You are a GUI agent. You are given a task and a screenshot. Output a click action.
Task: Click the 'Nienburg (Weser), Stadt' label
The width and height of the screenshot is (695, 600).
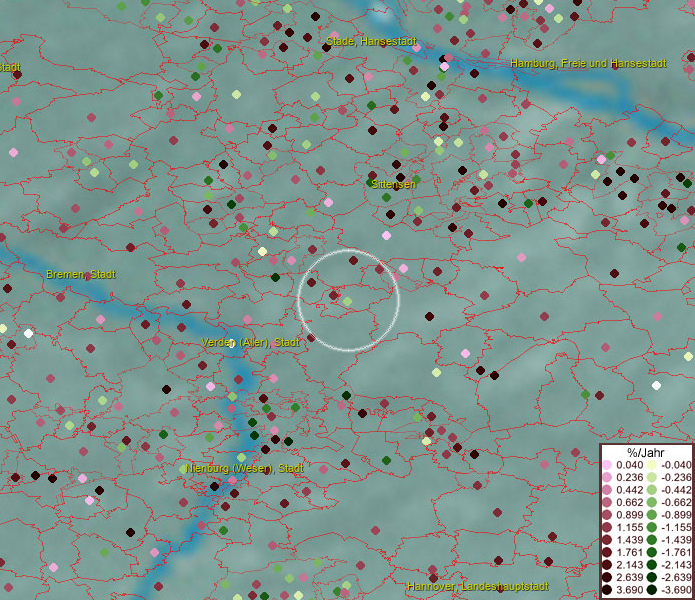pyautogui.click(x=244, y=468)
